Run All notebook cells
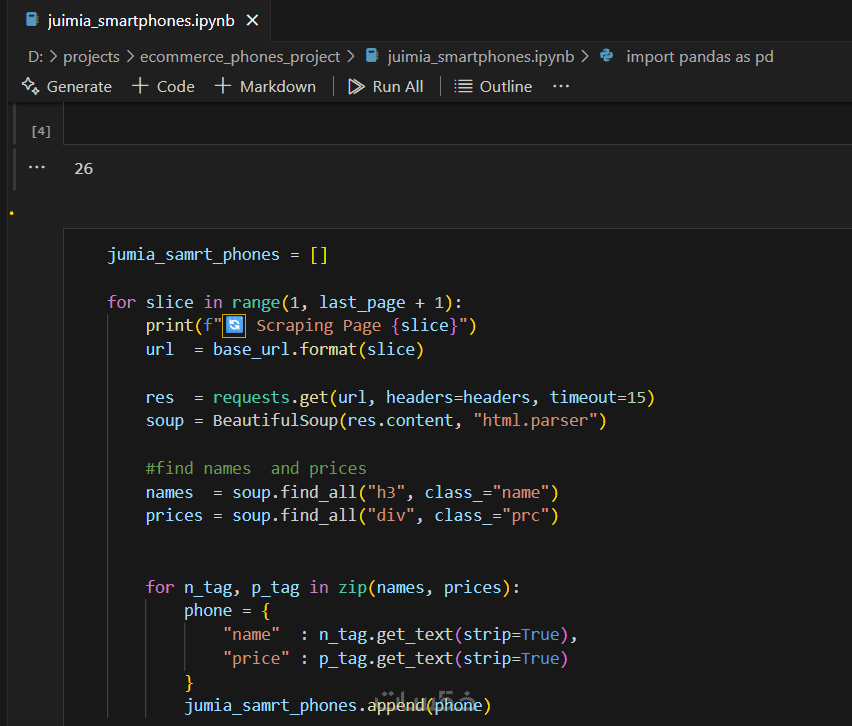The width and height of the screenshot is (852, 726). point(385,86)
